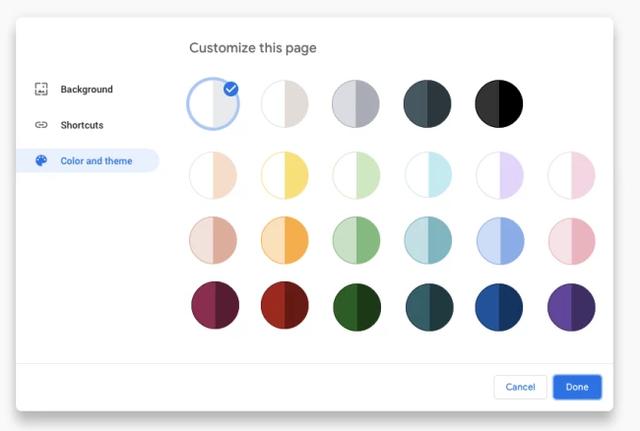Apply the salmon rose two-tone theme
This screenshot has height=431, width=640.
pos(213,240)
